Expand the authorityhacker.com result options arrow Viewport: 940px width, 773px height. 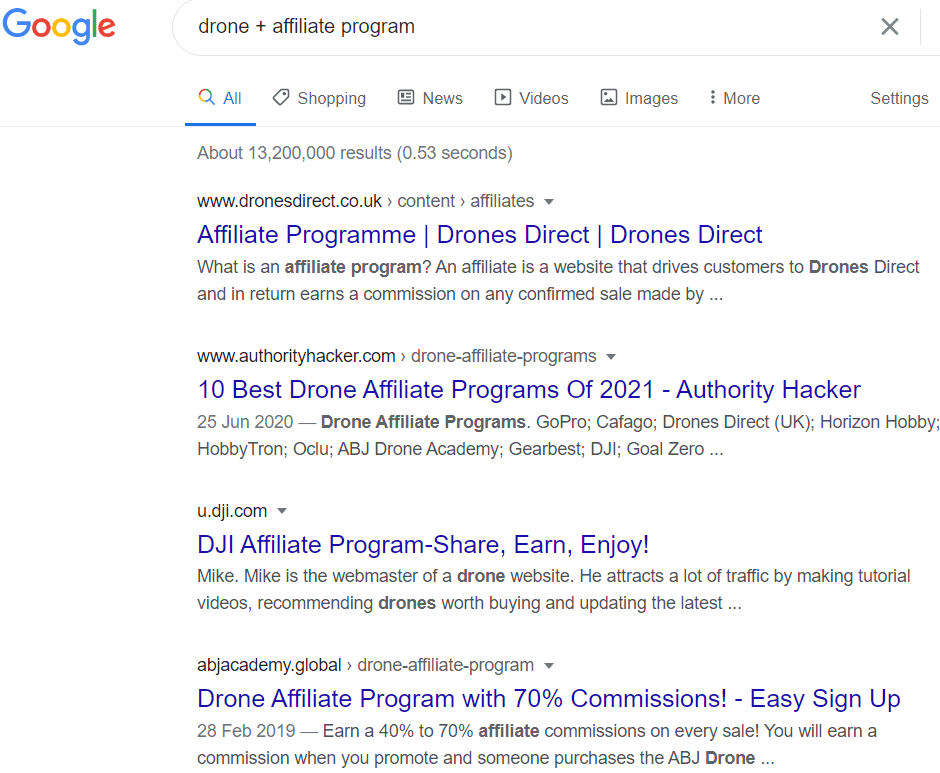[611, 357]
